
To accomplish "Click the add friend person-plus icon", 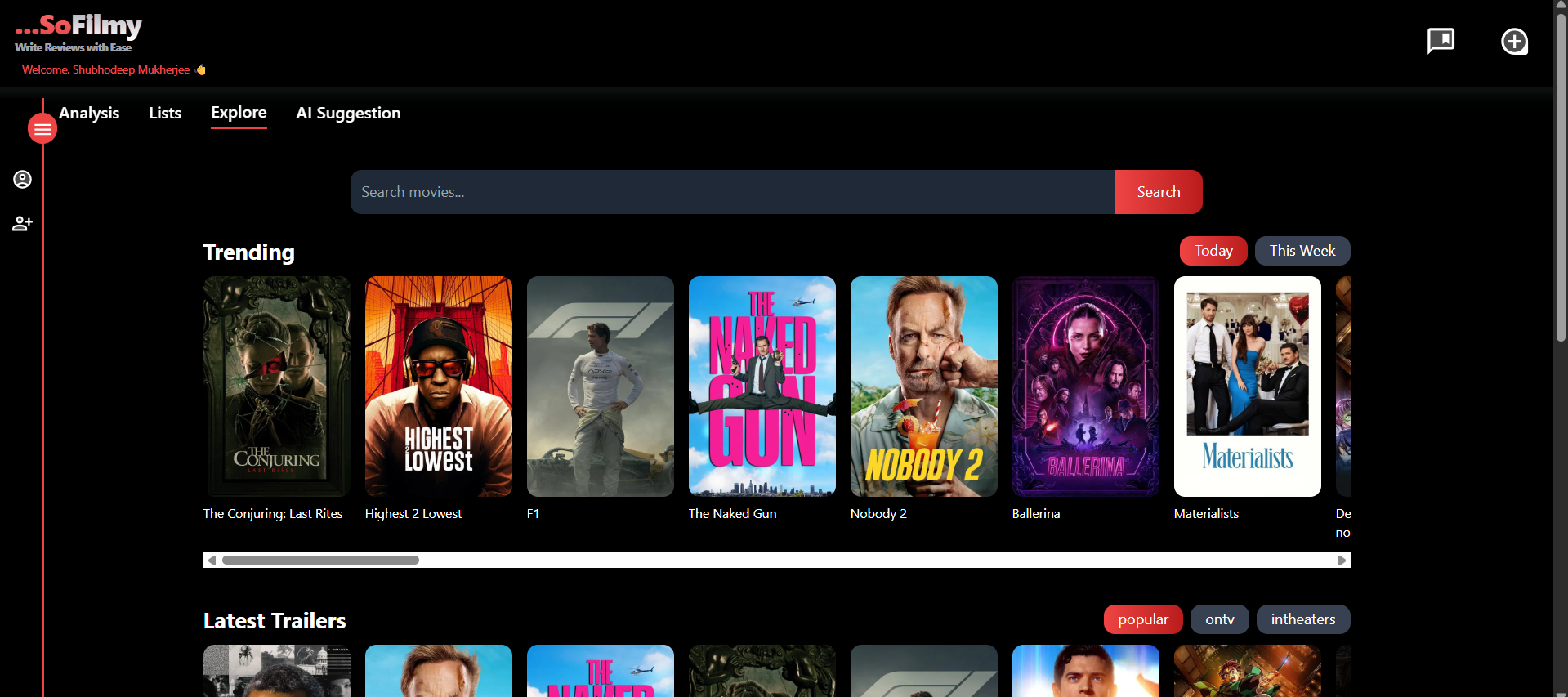I will (x=22, y=223).
